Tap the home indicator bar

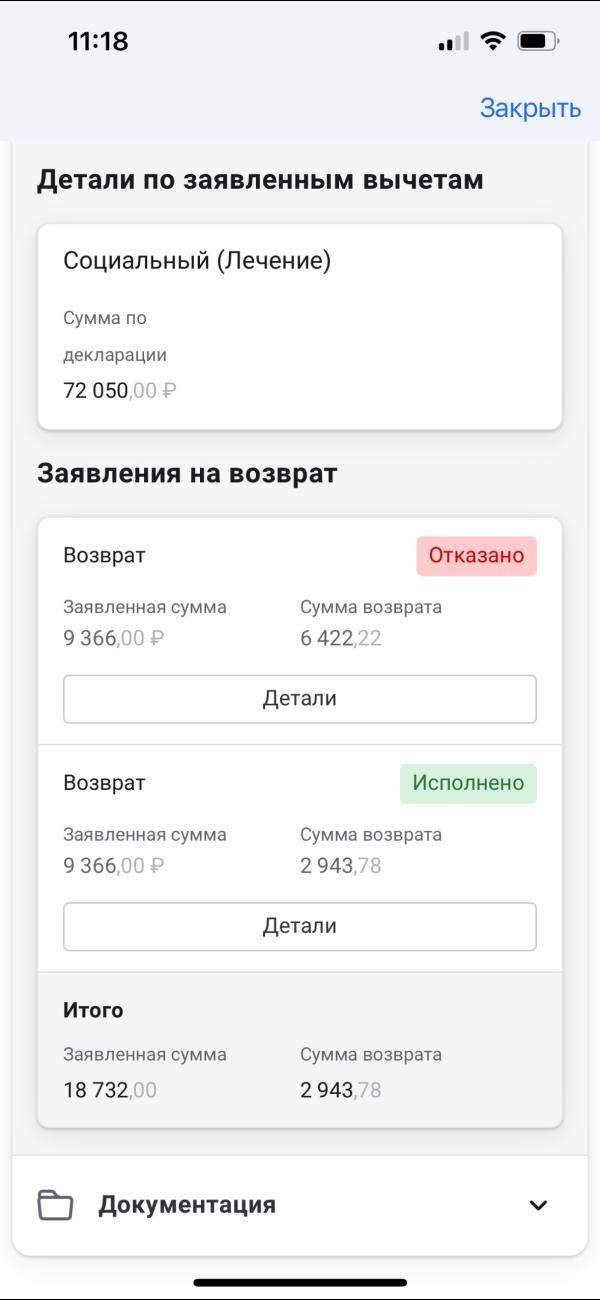click(x=300, y=1282)
